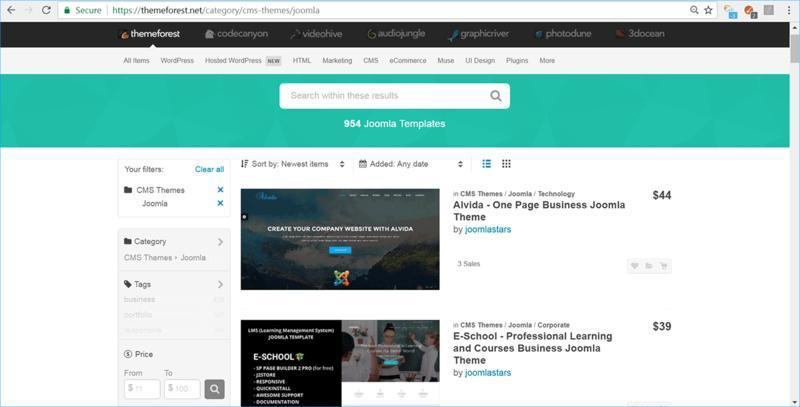Open eCommerce category menu
The height and width of the screenshot is (407, 800).
pyautogui.click(x=408, y=60)
